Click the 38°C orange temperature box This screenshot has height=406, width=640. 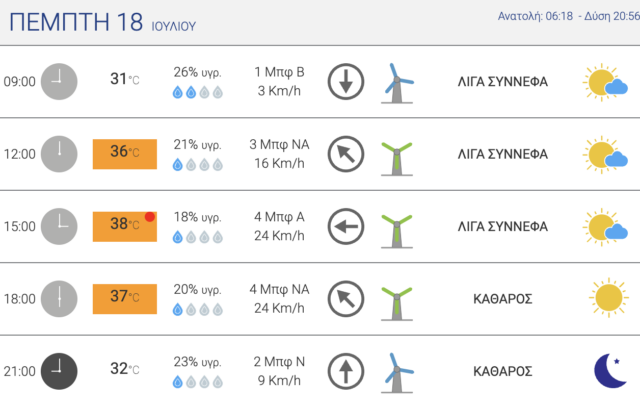click(125, 226)
